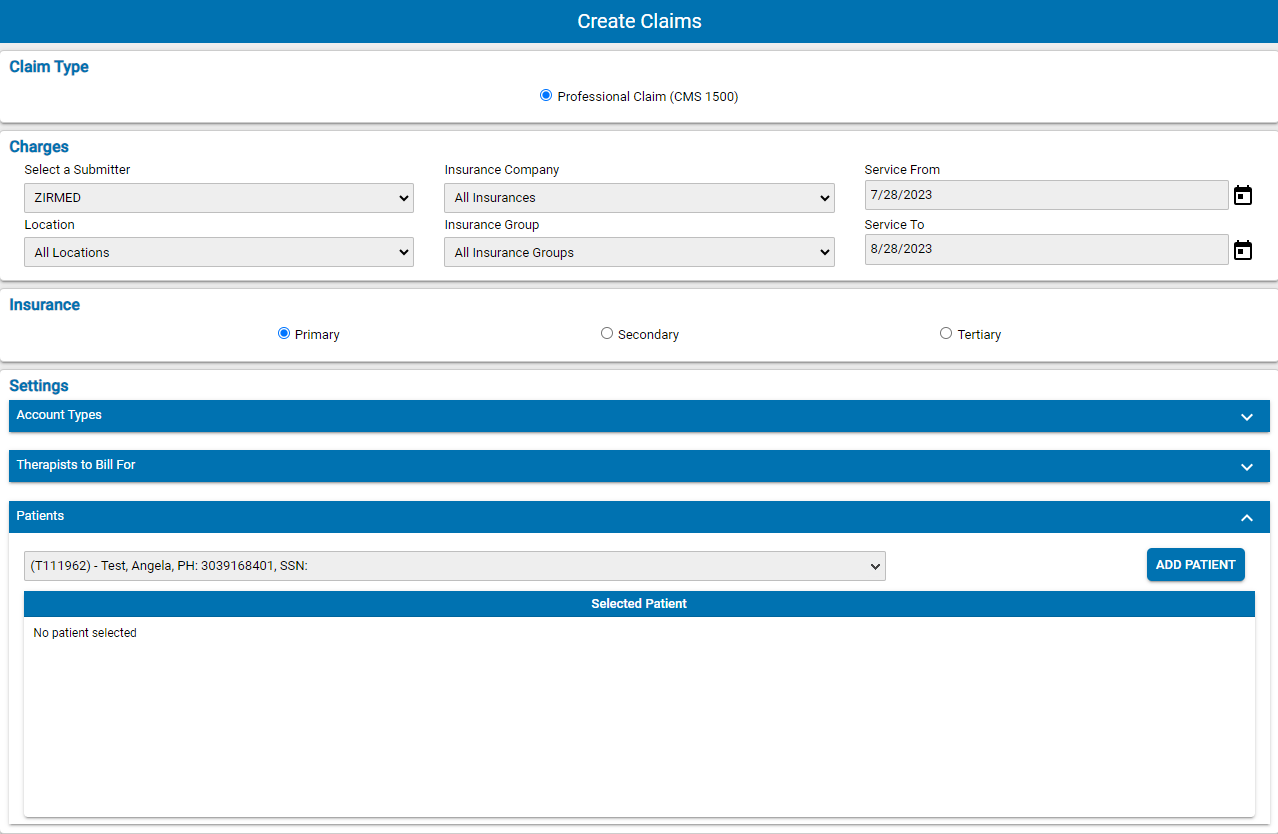Choose the Primary insurance radio button
The width and height of the screenshot is (1278, 834).
coord(284,334)
